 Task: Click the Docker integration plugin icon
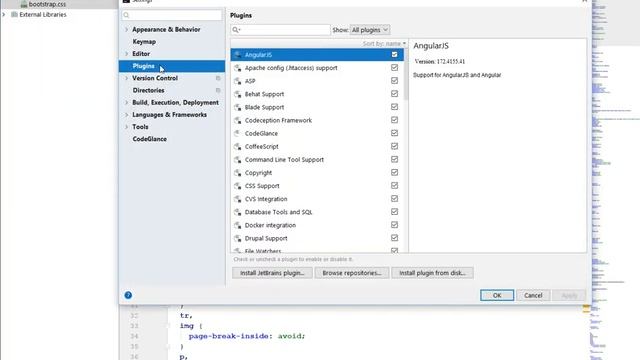click(238, 225)
